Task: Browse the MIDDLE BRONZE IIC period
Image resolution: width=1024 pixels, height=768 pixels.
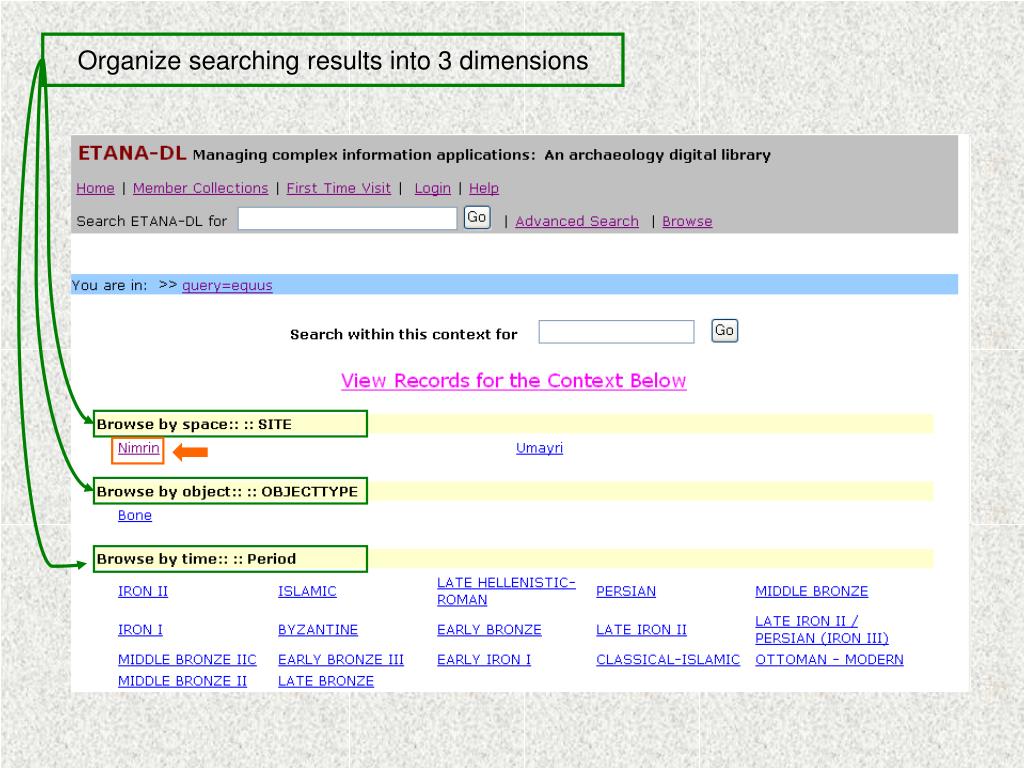Action: [x=187, y=660]
